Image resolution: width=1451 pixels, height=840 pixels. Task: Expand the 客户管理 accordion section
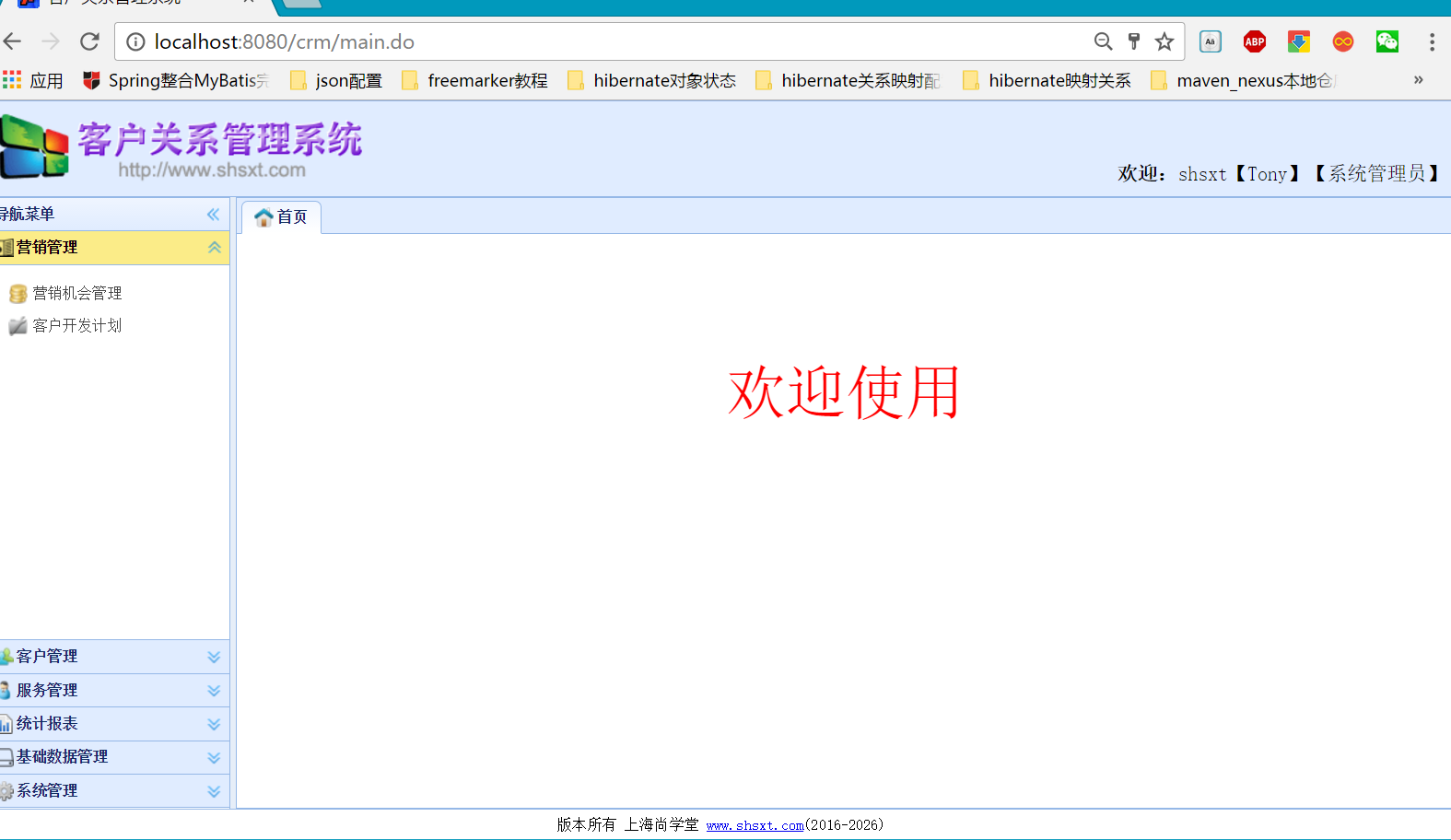coord(214,657)
